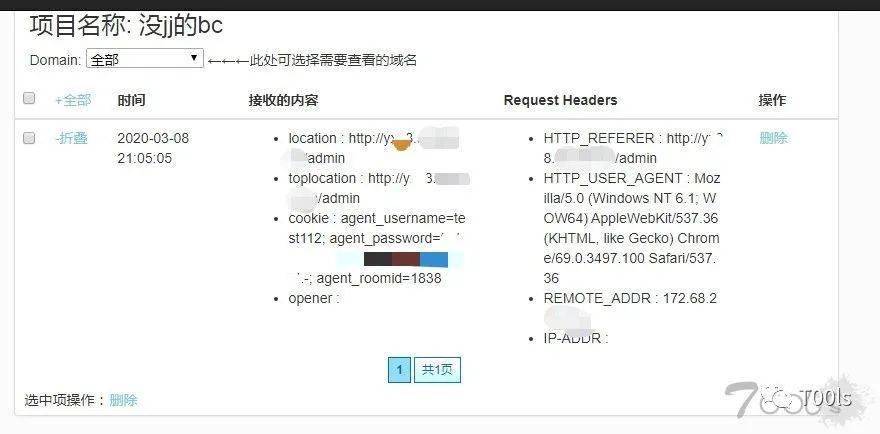The width and height of the screenshot is (880, 434).
Task: Delete the record using 删除 in 操作 column
Action: [773, 138]
